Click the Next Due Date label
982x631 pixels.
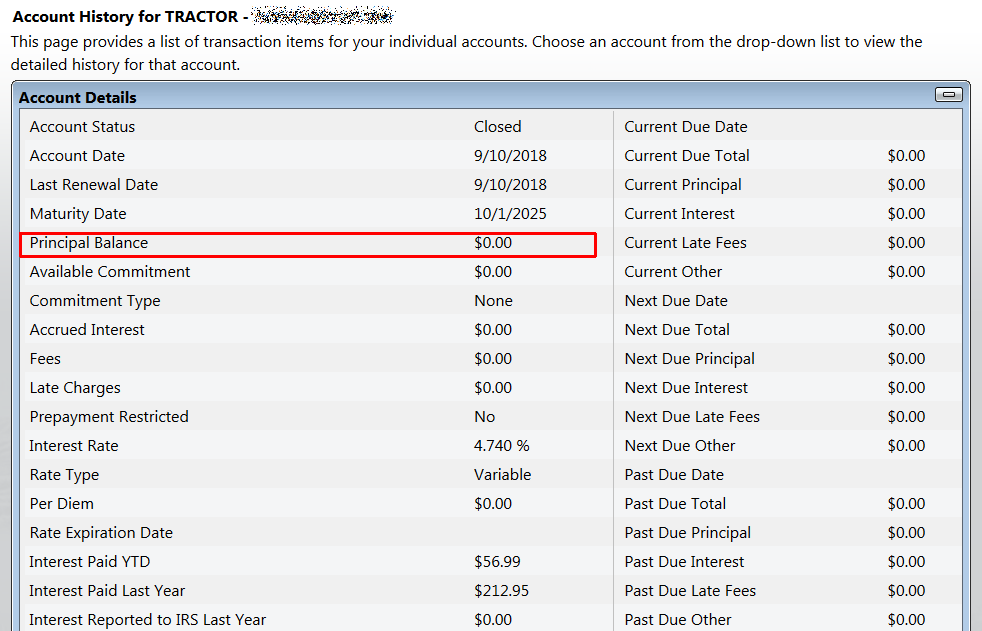(676, 301)
